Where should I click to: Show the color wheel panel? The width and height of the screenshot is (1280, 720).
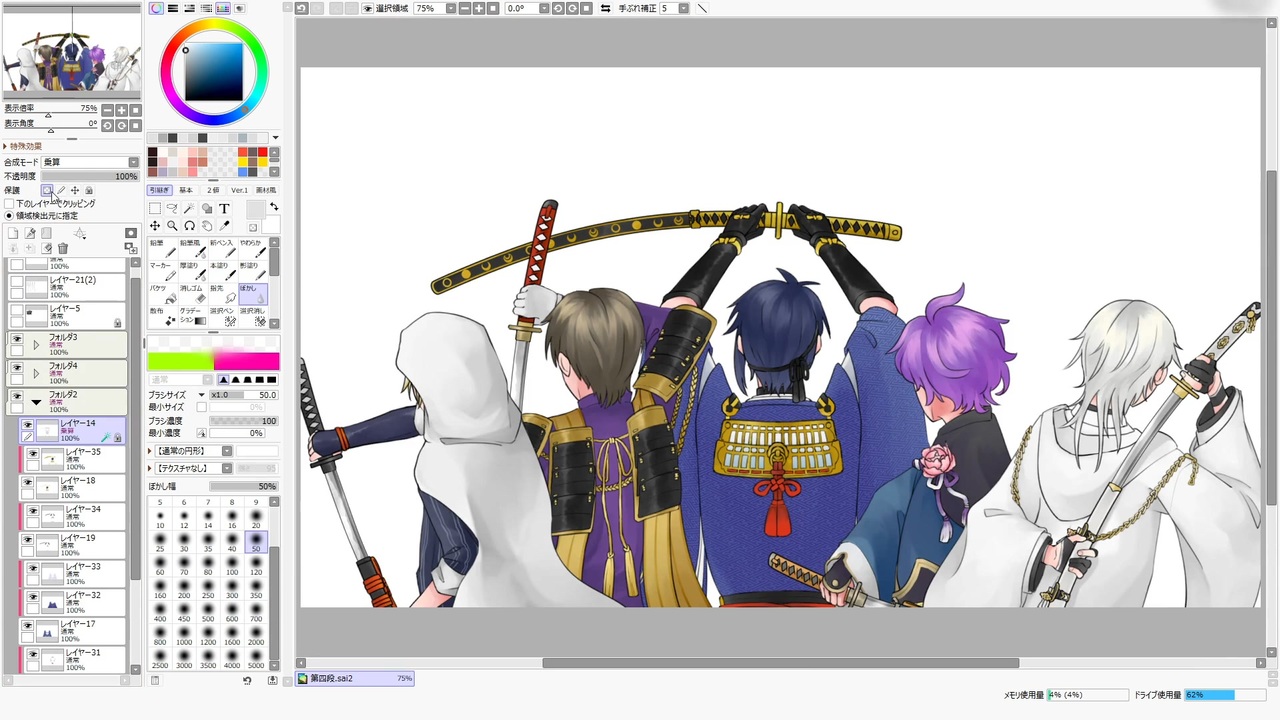tap(157, 8)
